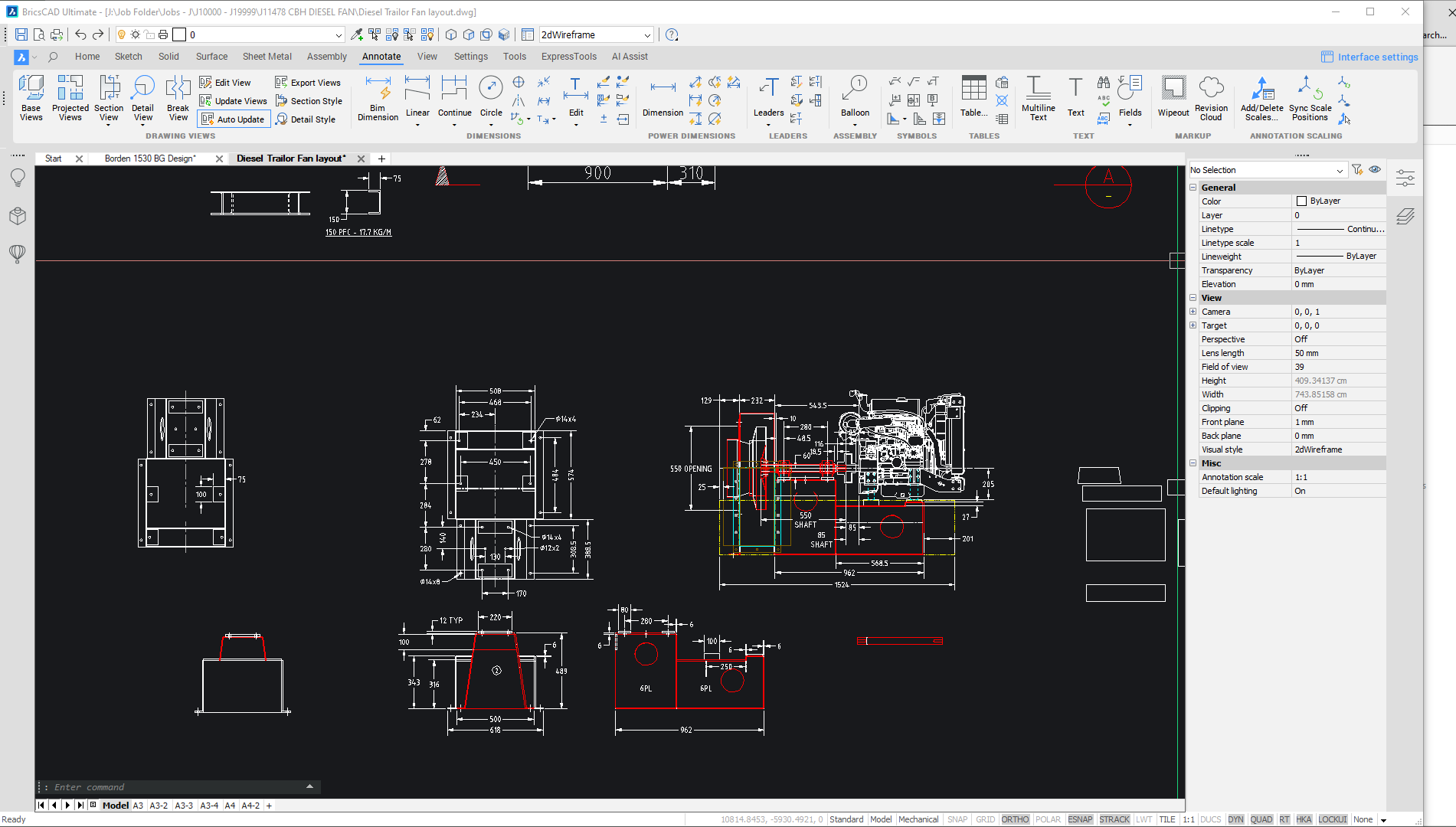1456x827 pixels.
Task: Select the Multiline Text tool
Action: point(1038,98)
